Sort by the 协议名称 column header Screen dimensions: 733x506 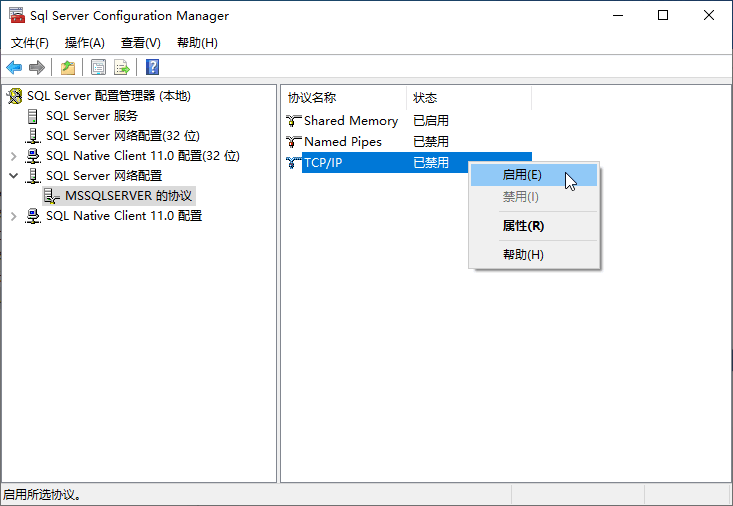[344, 98]
